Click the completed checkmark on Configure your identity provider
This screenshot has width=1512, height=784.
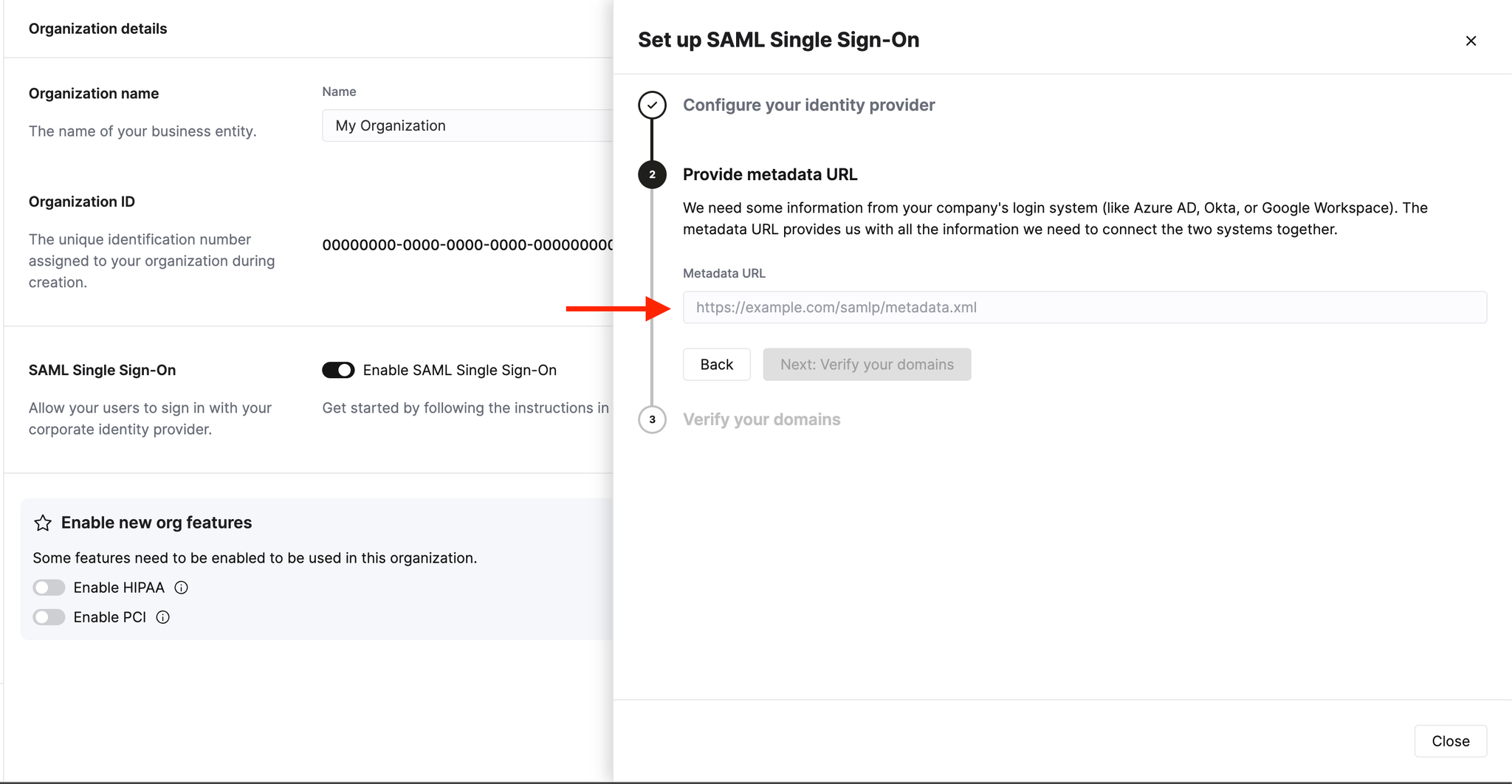pos(652,105)
